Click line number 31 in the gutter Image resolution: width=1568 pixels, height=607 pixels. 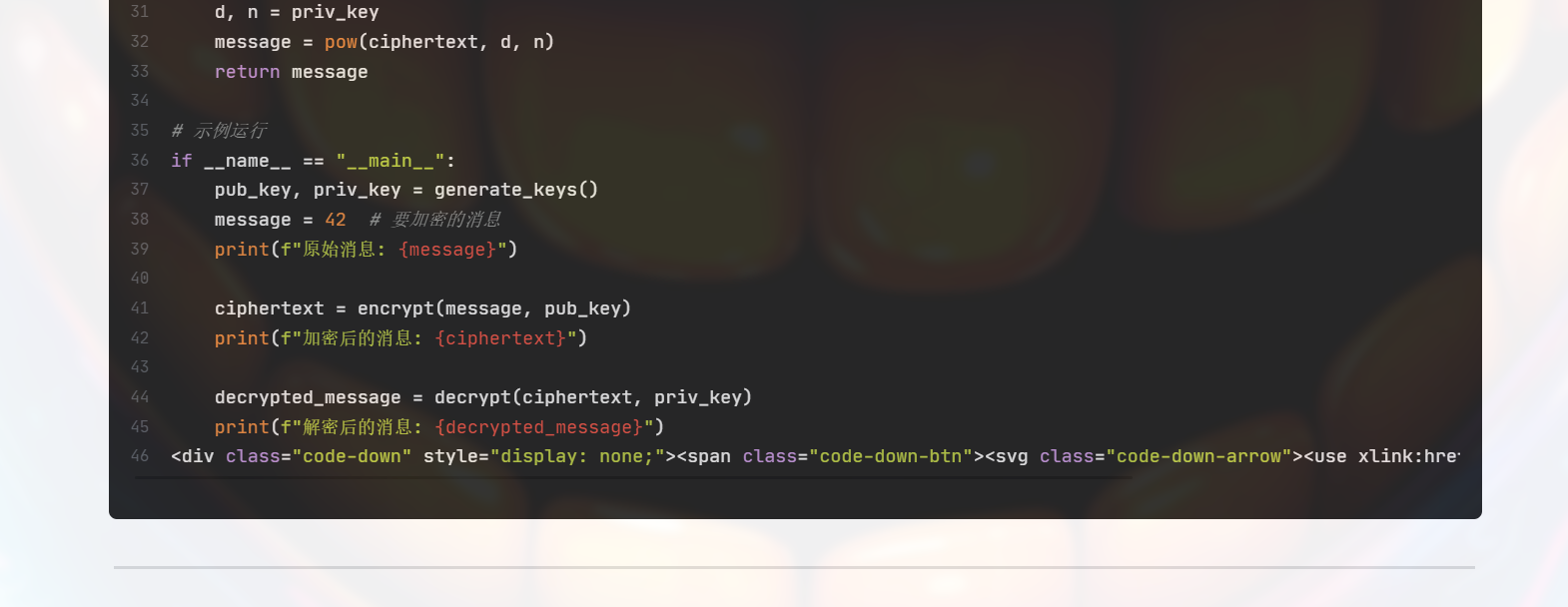coord(140,12)
